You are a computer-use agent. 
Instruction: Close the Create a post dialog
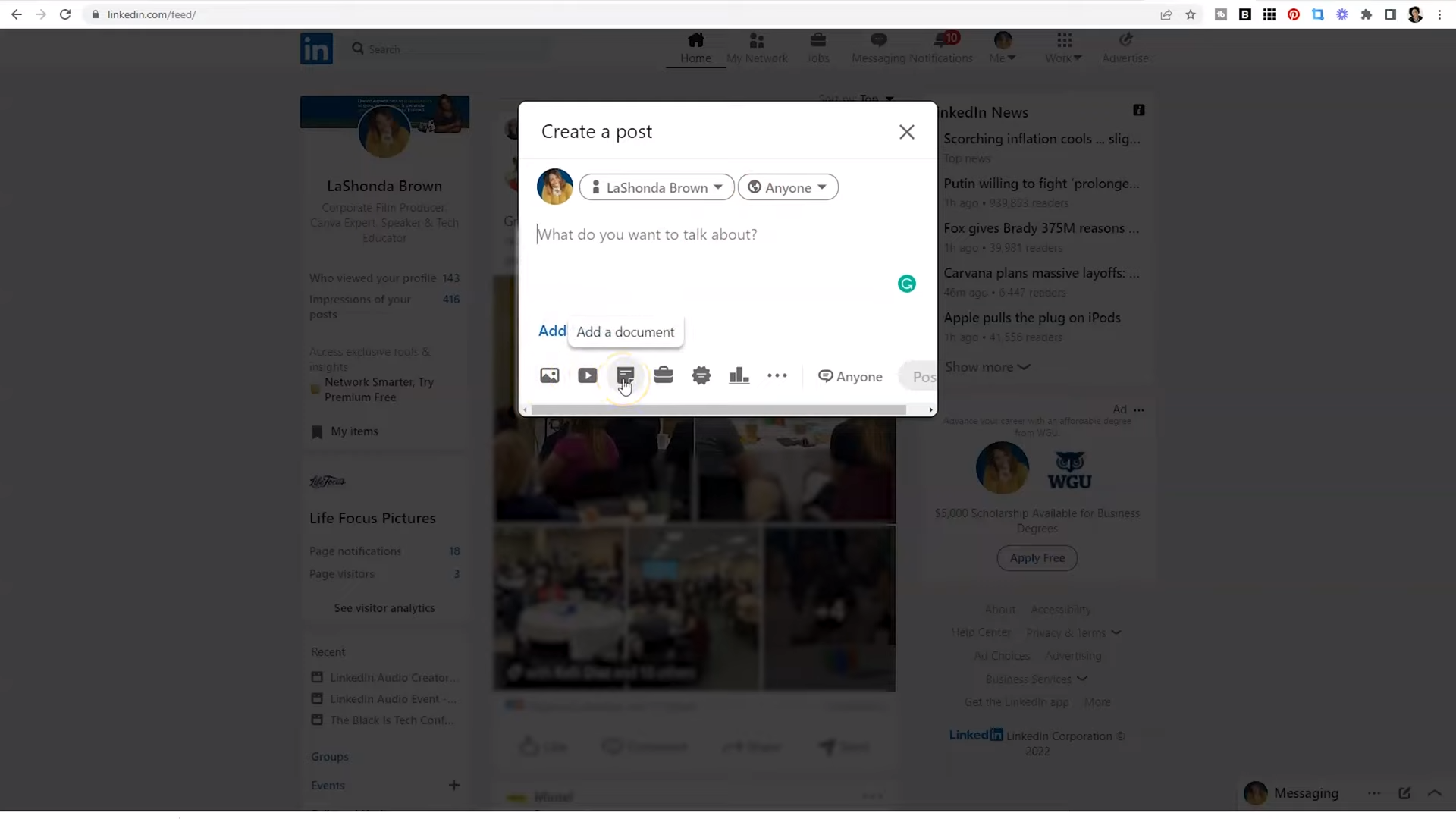906,132
